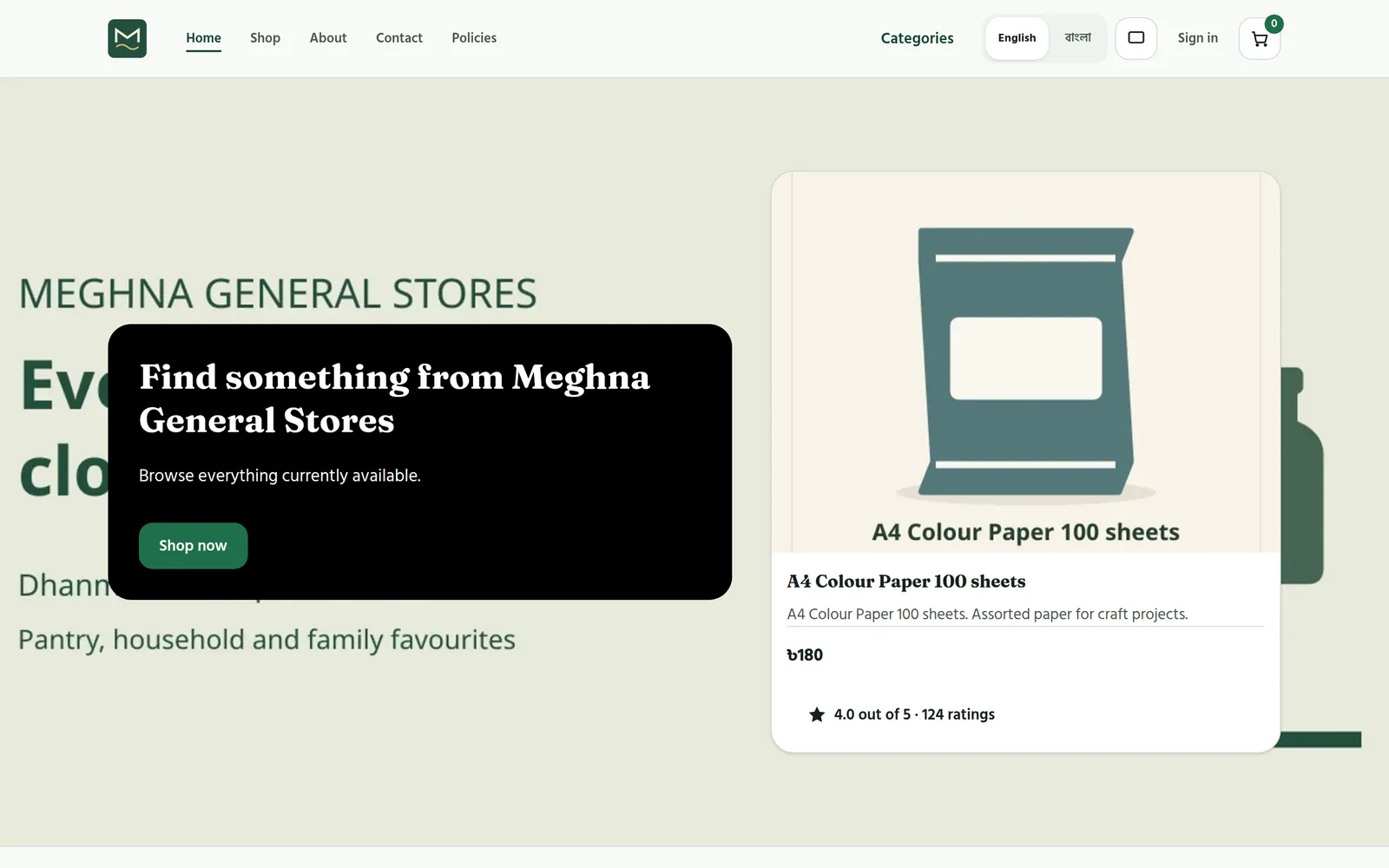The image size is (1389, 868).
Task: Click the Sign in link
Action: tap(1197, 38)
